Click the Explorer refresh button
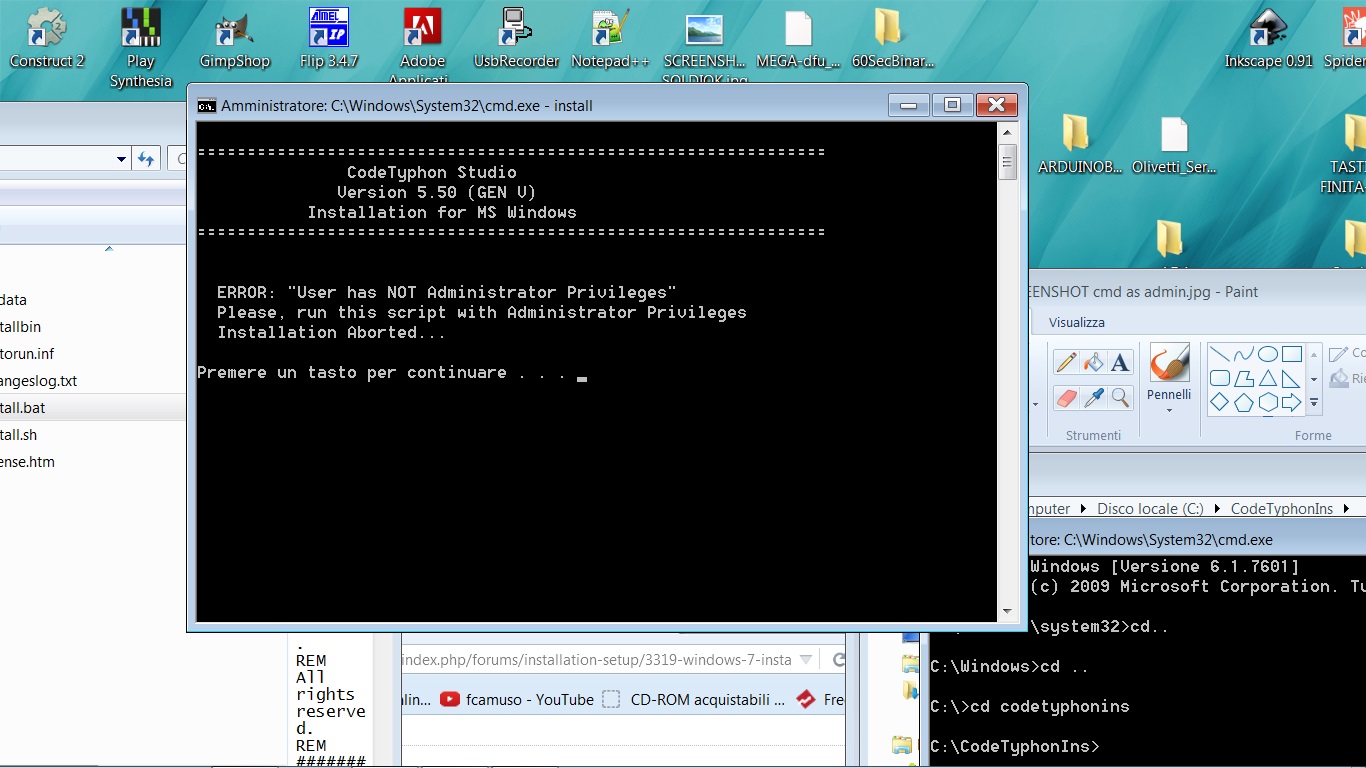Viewport: 1366px width, 768px height. click(x=147, y=159)
